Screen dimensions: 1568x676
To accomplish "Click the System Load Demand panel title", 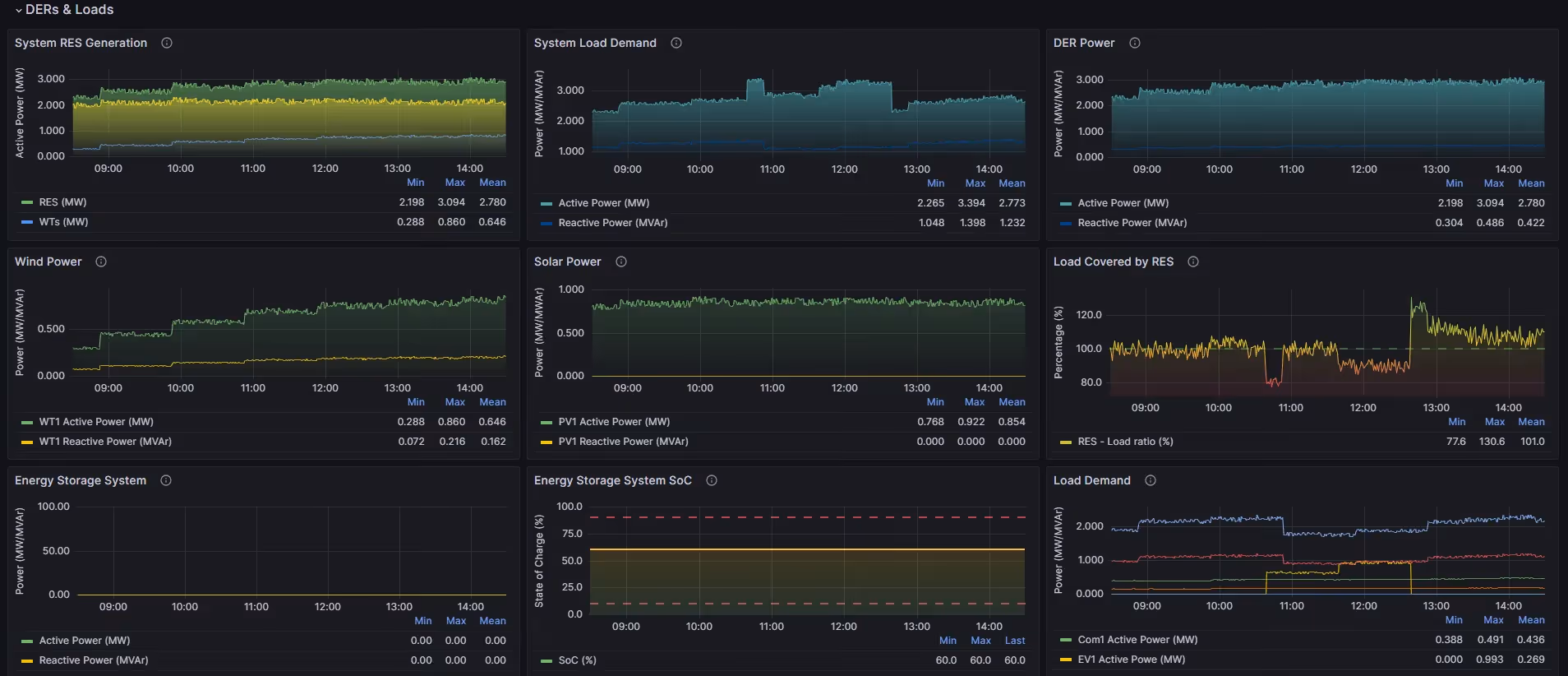I will 595,43.
